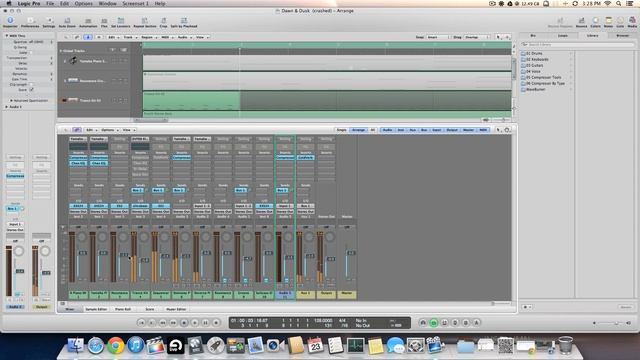Click the Bounce toolbar icon
The image size is (640, 360).
[x=581, y=22]
